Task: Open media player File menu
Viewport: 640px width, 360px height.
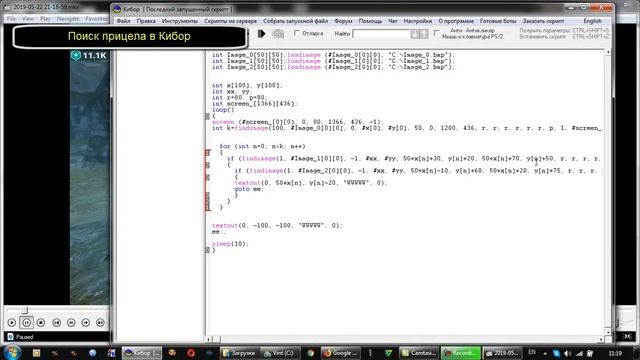Action: click(x=11, y=19)
